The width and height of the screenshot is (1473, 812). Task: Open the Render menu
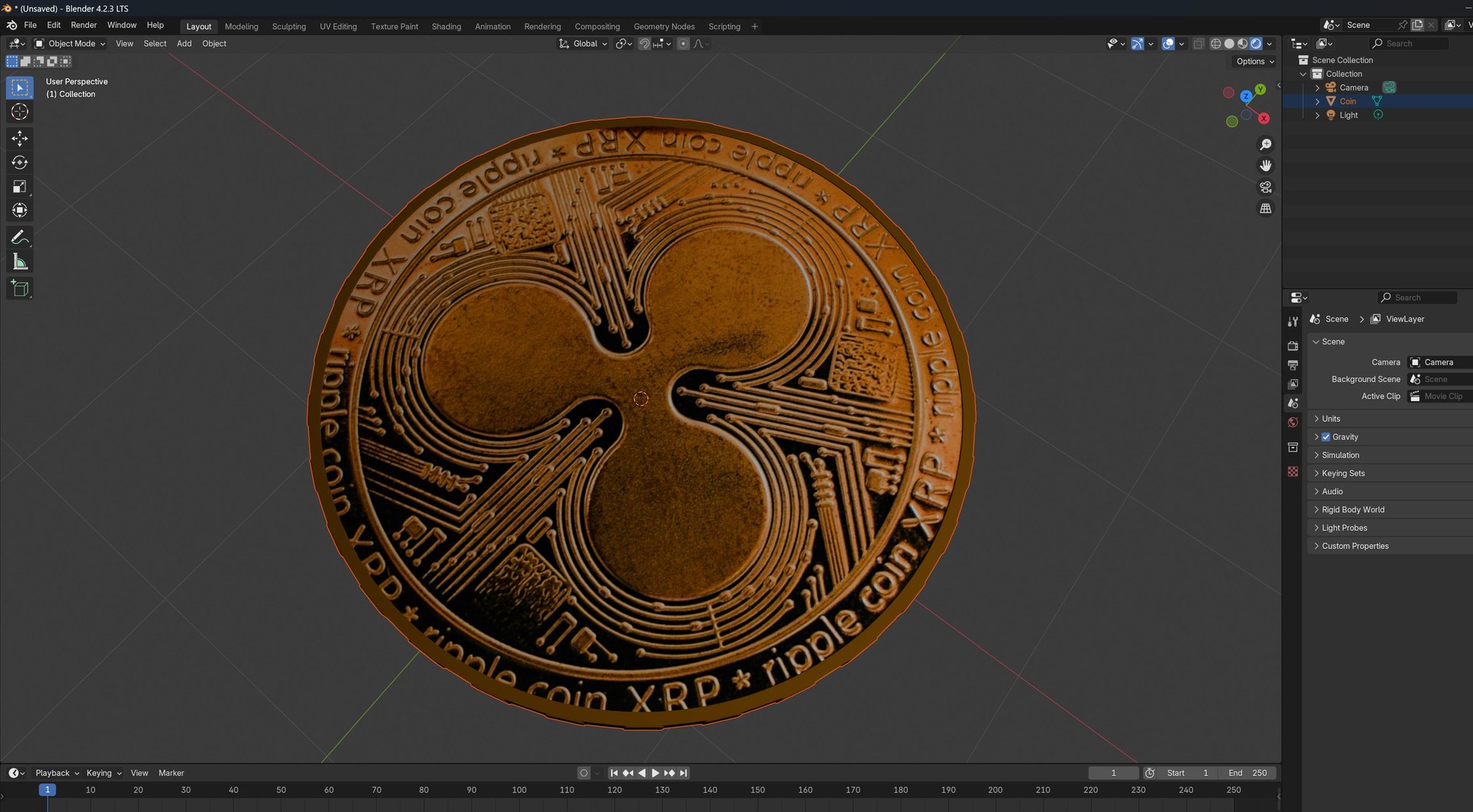[84, 25]
